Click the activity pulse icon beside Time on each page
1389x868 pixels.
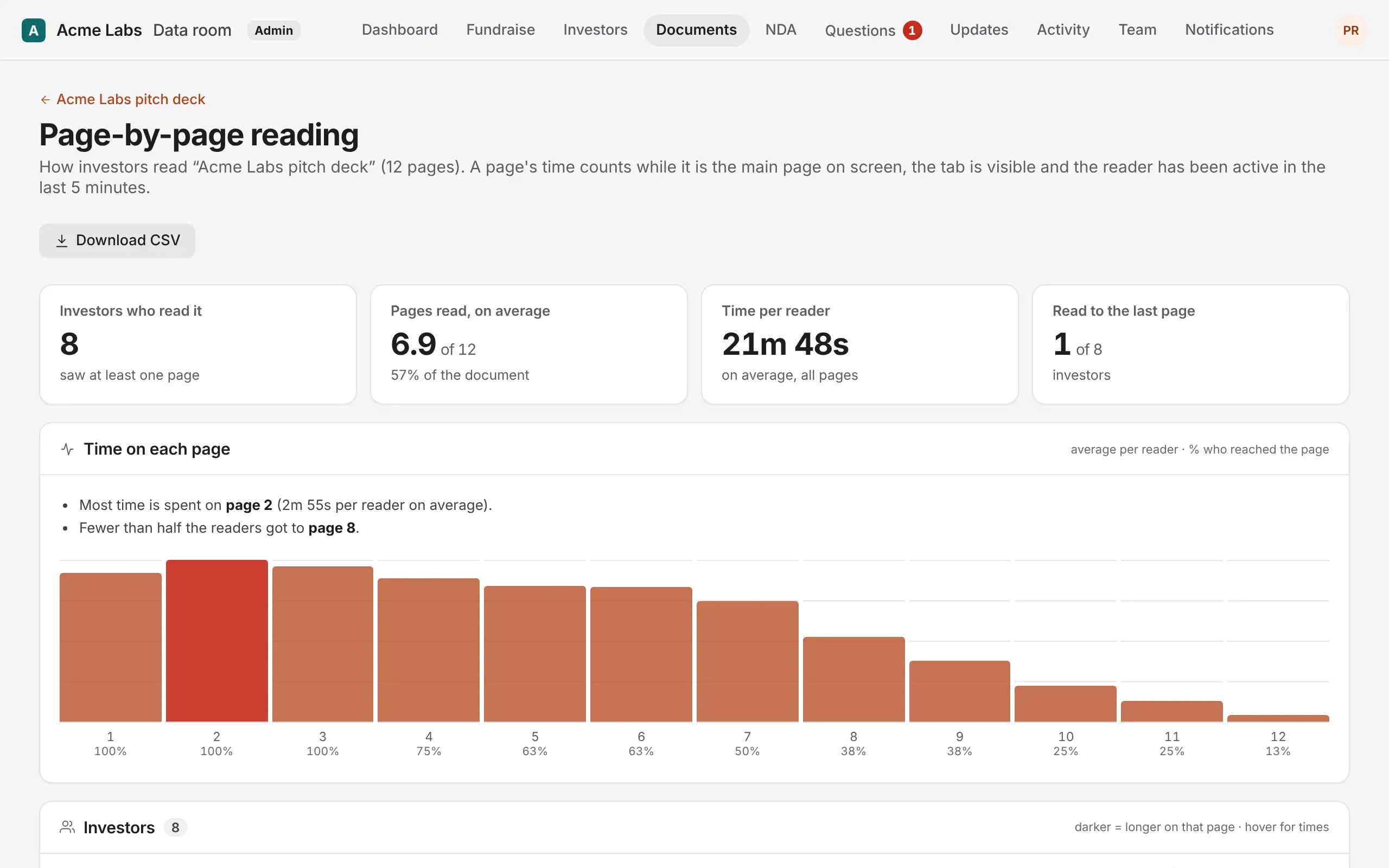click(67, 449)
